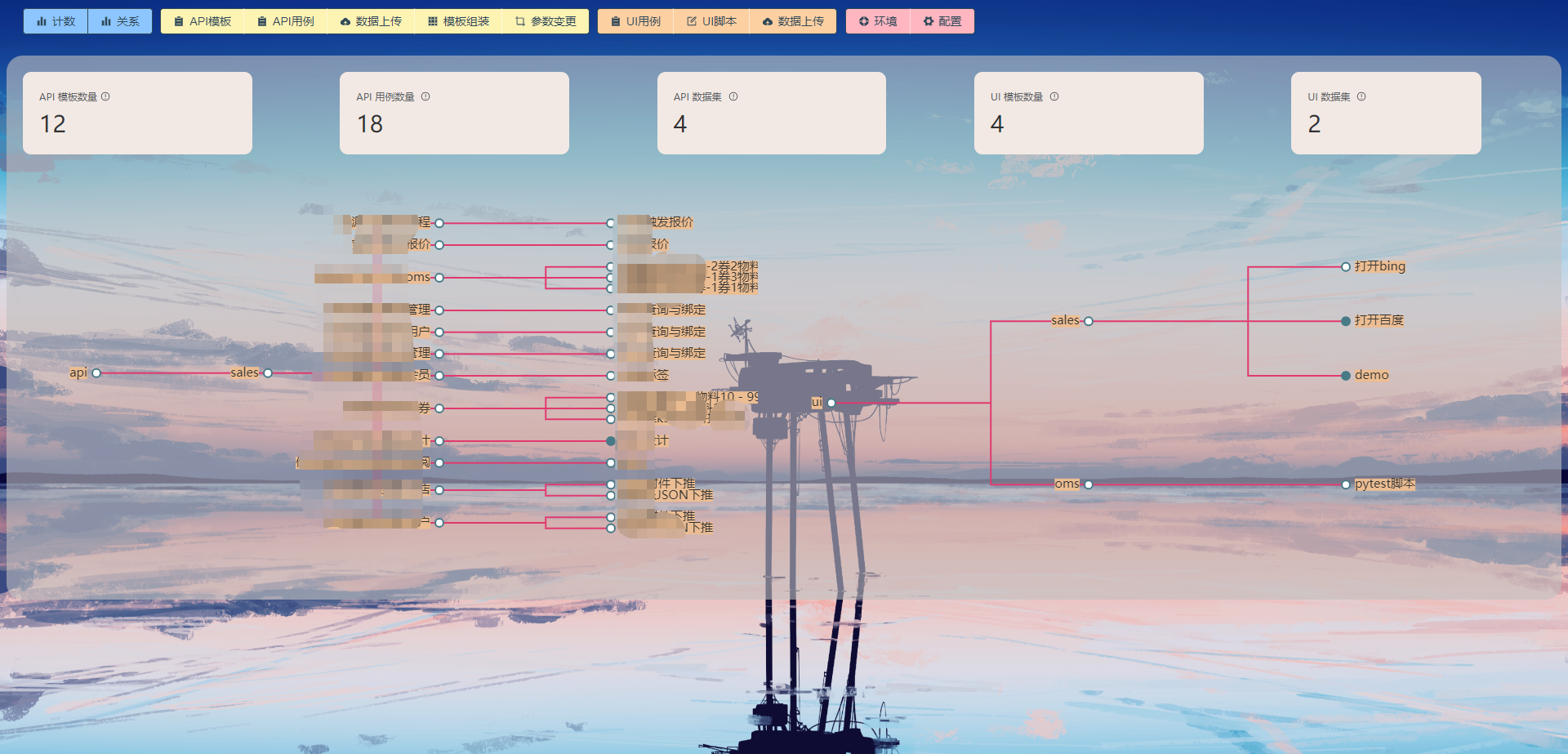
Task: Collapse the ui root tree node
Action: (831, 403)
